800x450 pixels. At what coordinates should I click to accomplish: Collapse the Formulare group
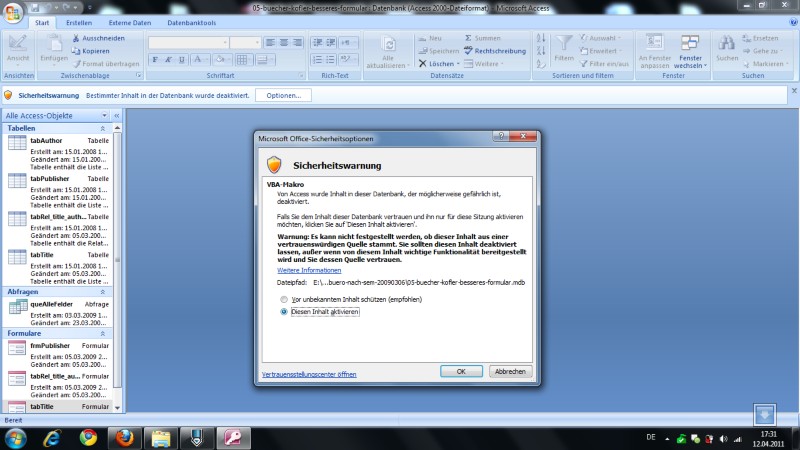[103, 333]
